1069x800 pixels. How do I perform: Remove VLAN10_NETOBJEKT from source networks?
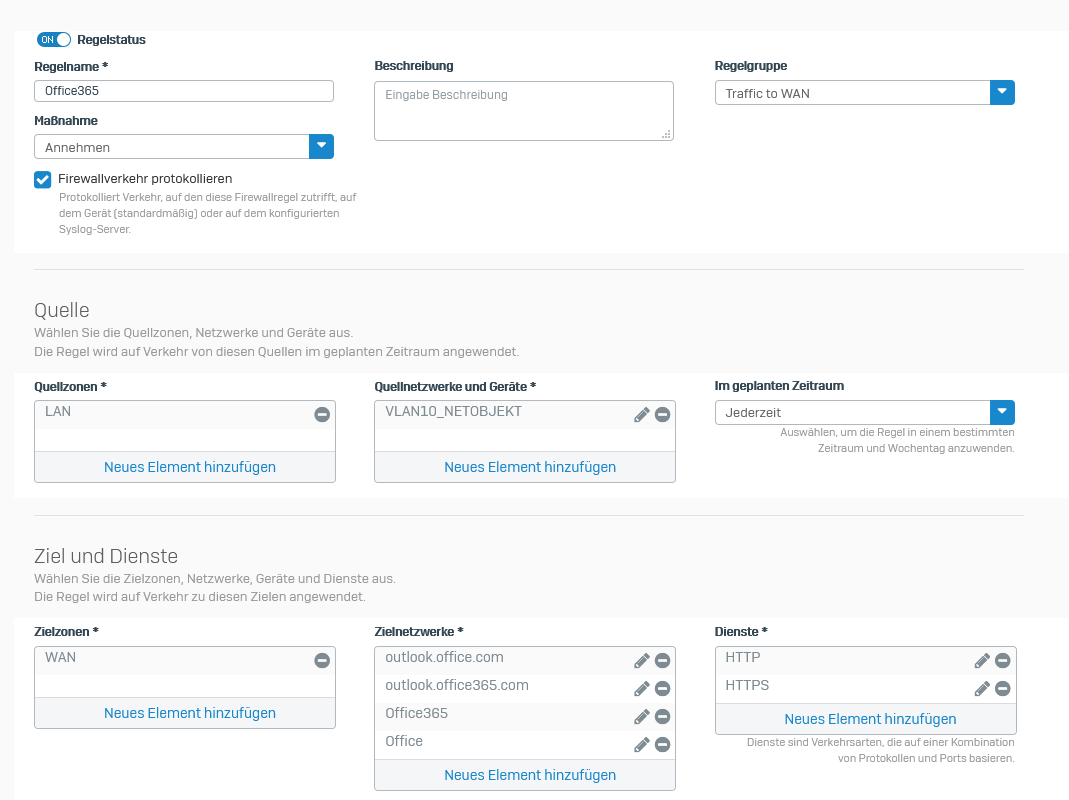662,415
